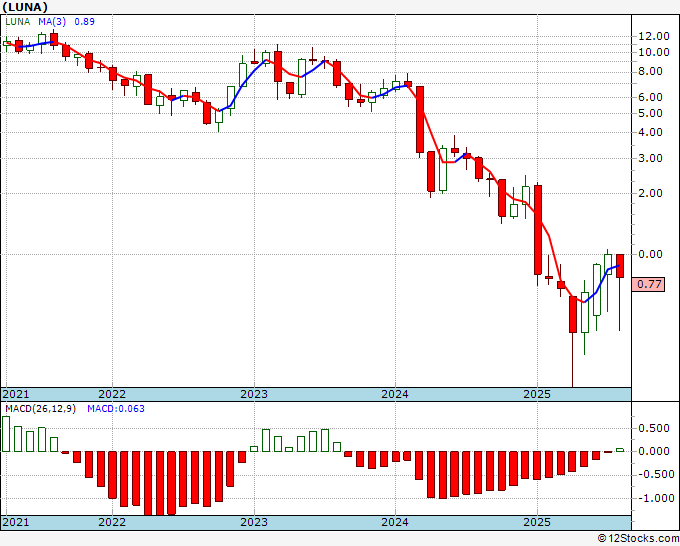This screenshot has width=680, height=546.
Task: Click the MA(3) indicator label
Action: coord(52,22)
